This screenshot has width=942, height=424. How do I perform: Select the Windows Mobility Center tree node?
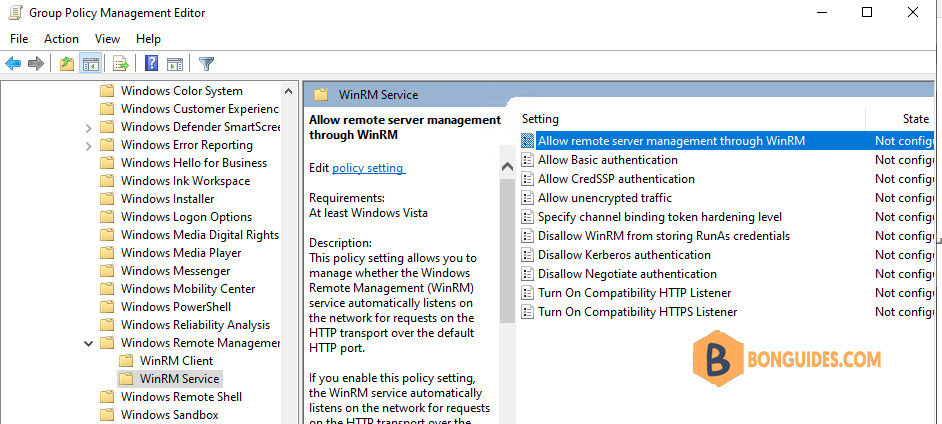188,289
